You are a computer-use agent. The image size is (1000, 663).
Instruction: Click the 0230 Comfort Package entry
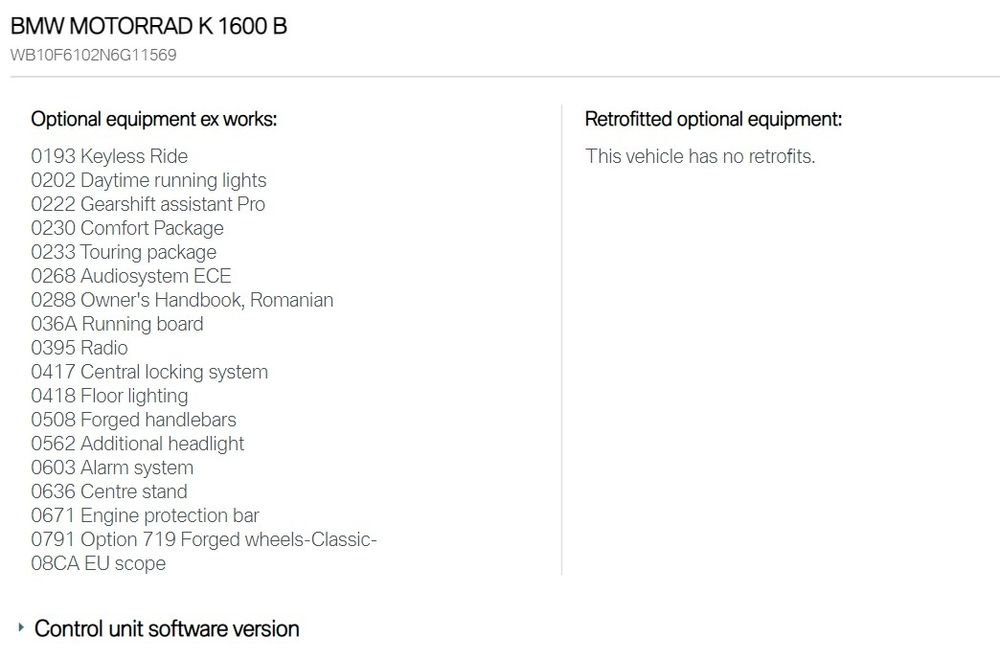tap(127, 228)
